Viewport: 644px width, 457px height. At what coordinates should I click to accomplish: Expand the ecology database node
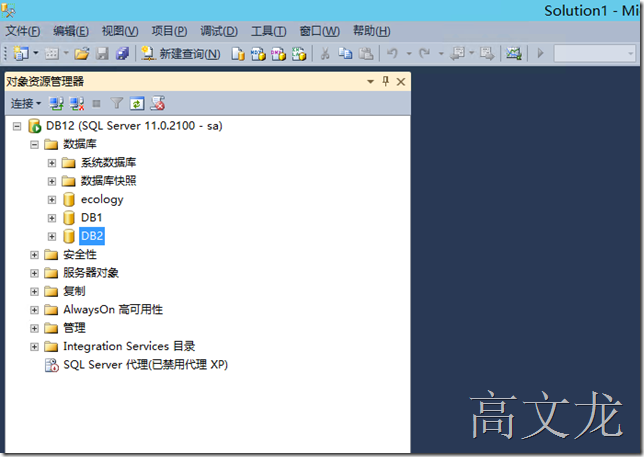tap(52, 200)
